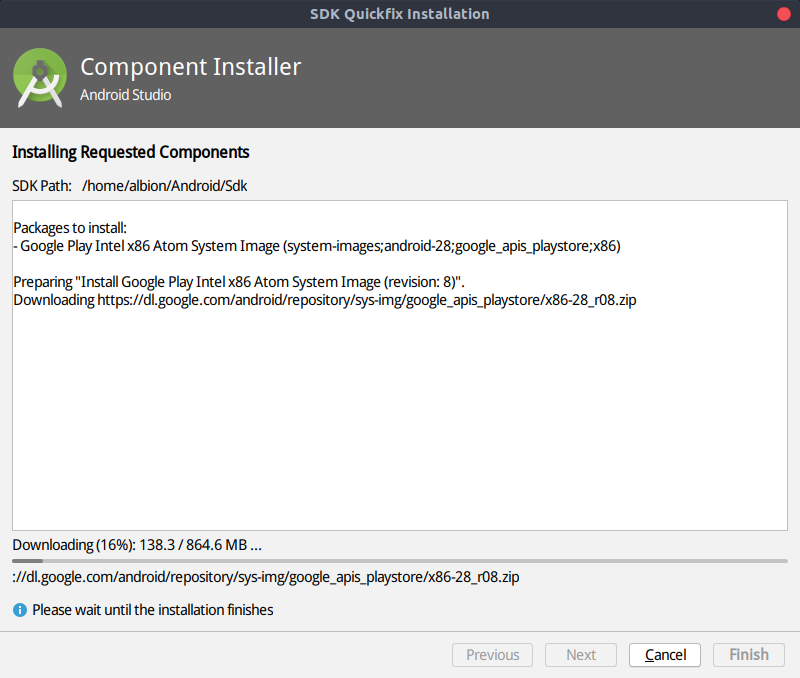Click the blue info icon near the bottom
Viewport: 800px width, 678px height.
pos(17,610)
